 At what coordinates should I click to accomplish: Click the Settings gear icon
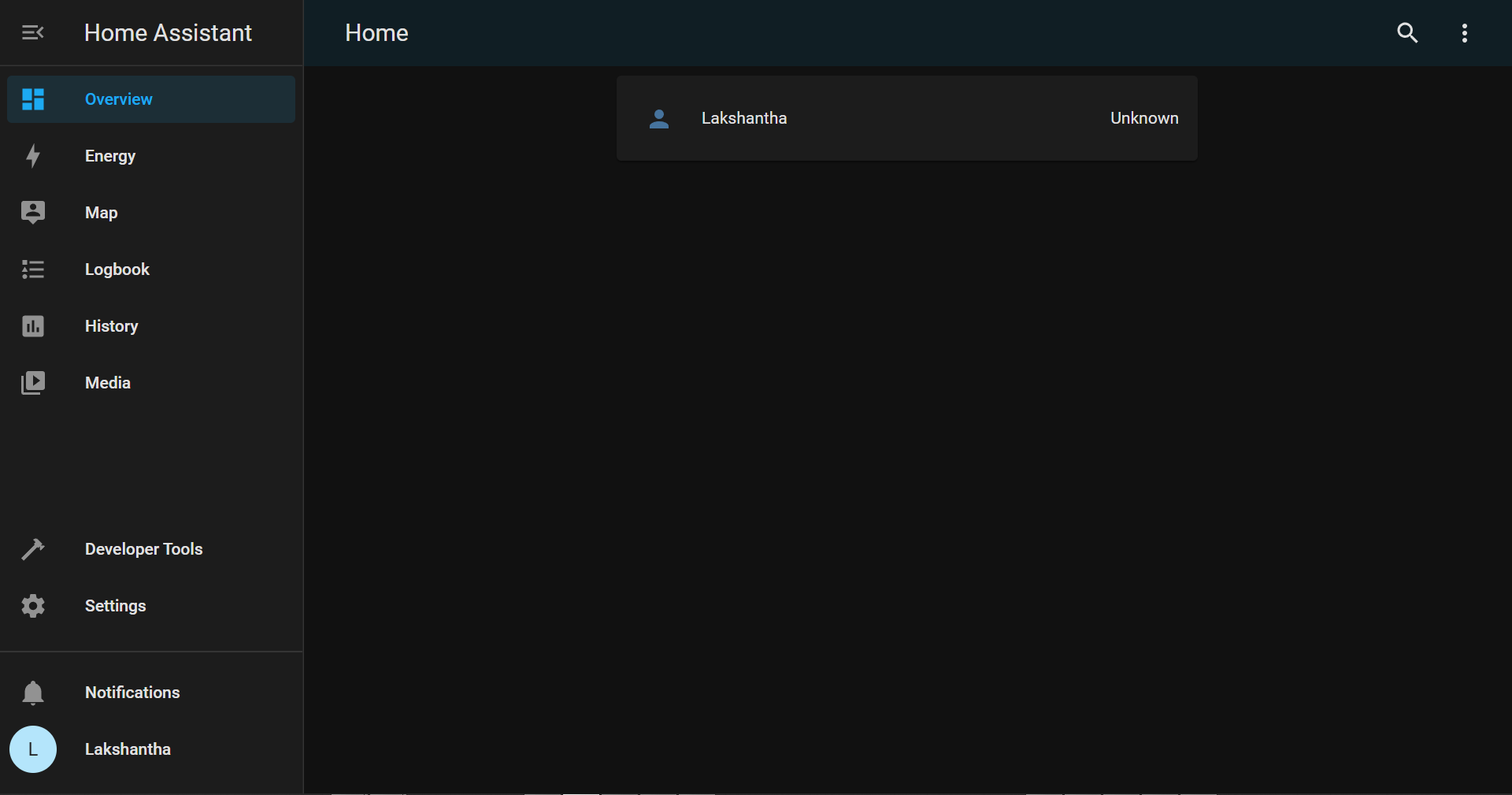click(33, 606)
